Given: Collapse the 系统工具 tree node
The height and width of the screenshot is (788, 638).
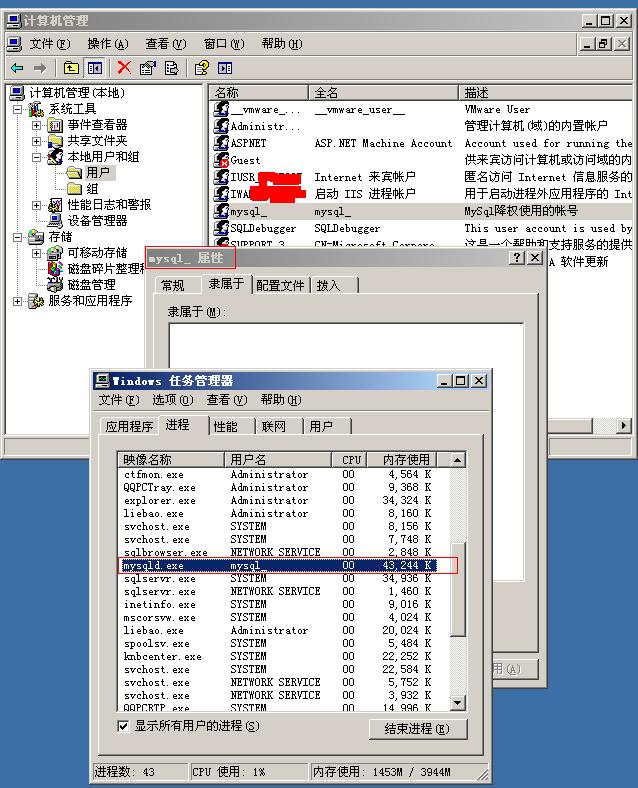Looking at the screenshot, I should 18,109.
